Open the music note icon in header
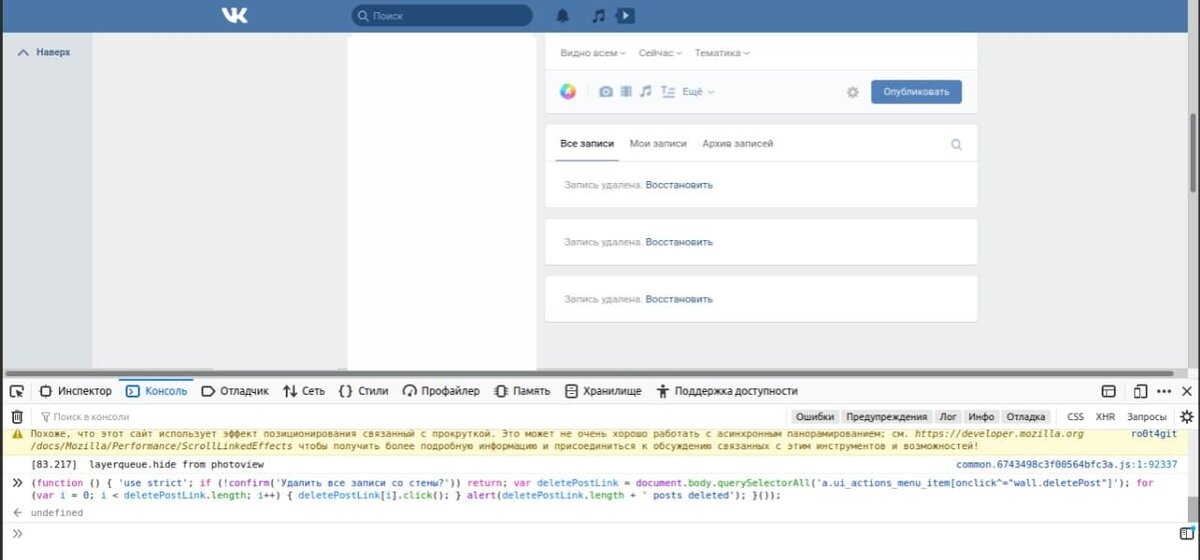Image resolution: width=1200 pixels, height=560 pixels. 598,16
